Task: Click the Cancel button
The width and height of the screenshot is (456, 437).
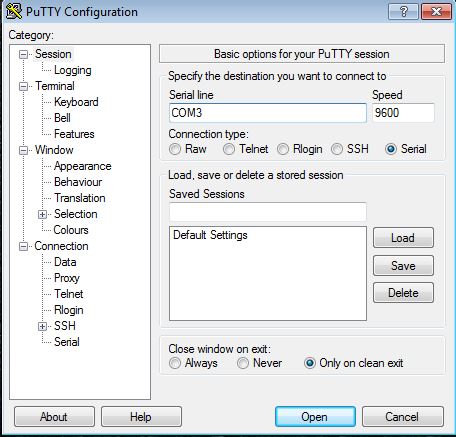Action: (x=403, y=417)
